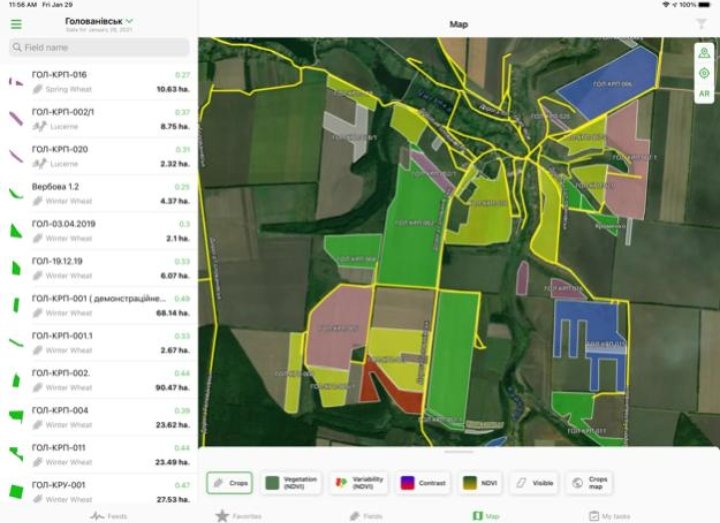Select the Visible layer

(534, 483)
